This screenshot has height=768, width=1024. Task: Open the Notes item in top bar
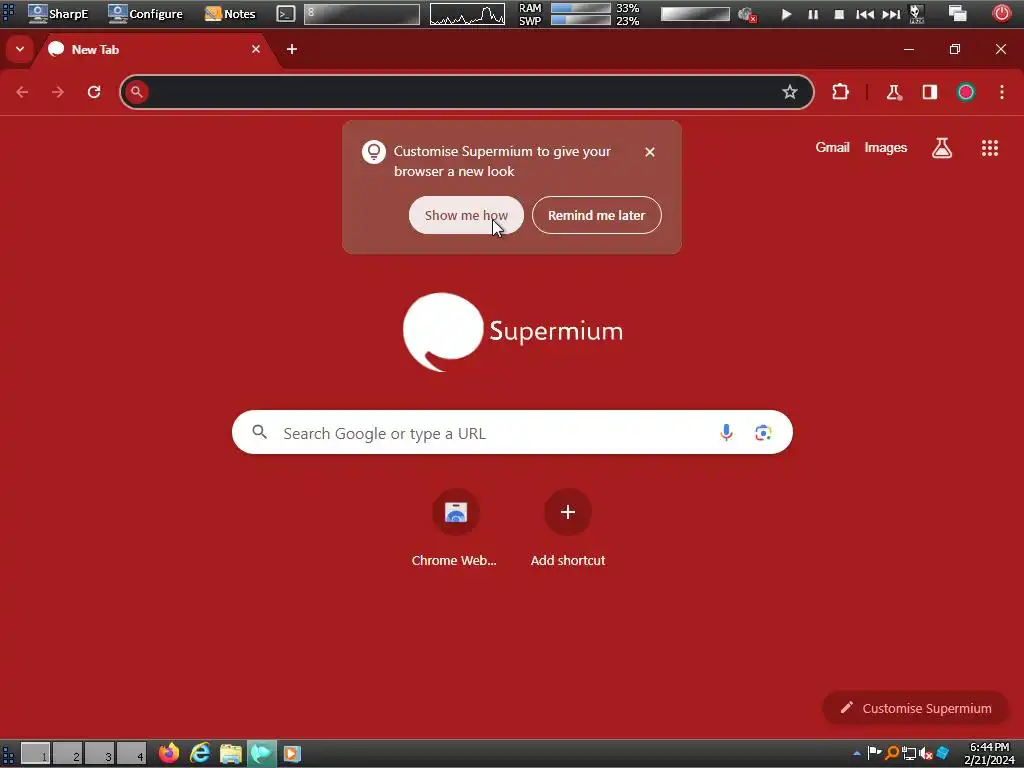coord(230,14)
